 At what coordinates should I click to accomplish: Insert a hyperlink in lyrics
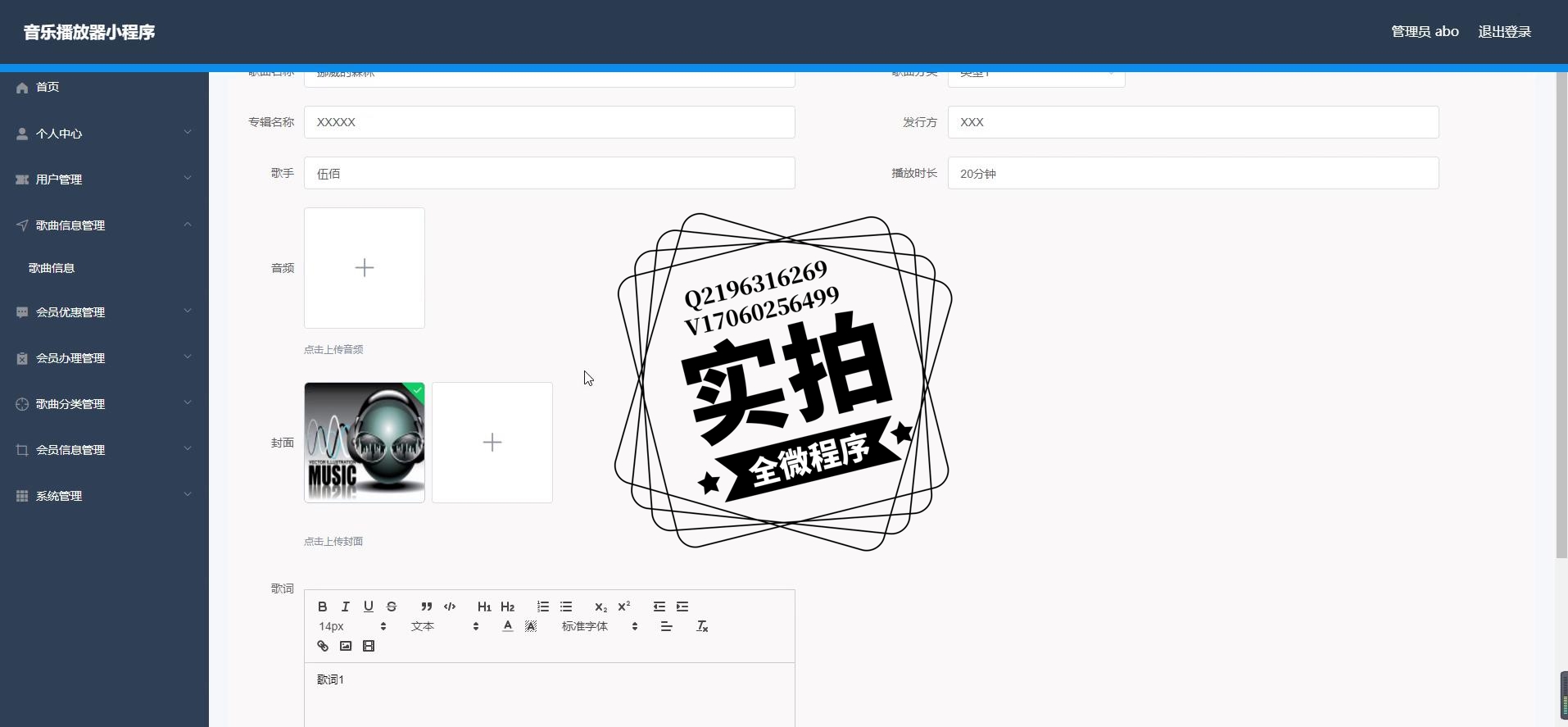point(323,646)
